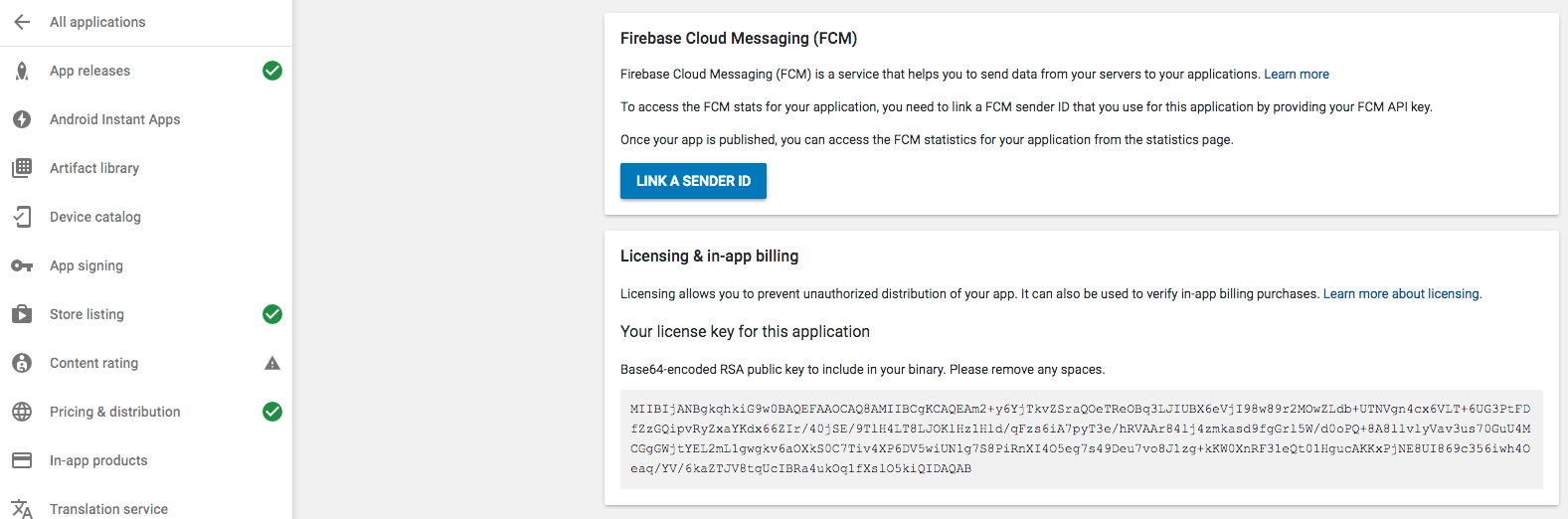The image size is (1568, 519).
Task: Click the key icon for App signing
Action: coord(22,265)
